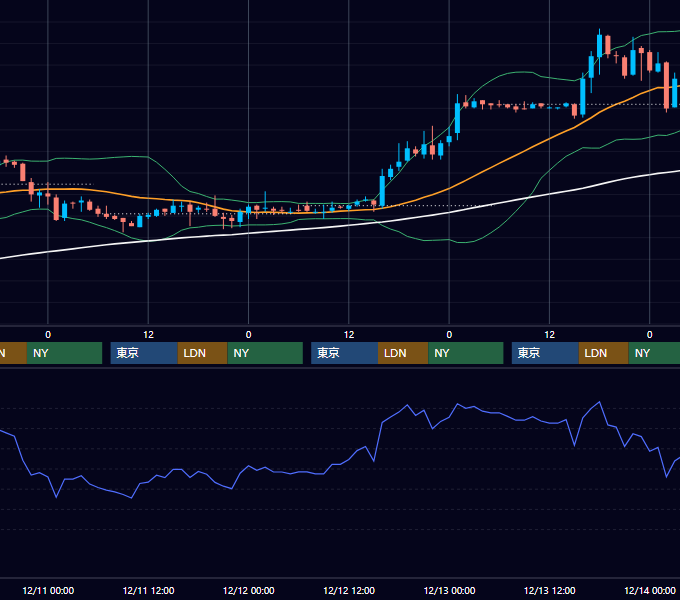Image resolution: width=680 pixels, height=600 pixels.
Task: Click the 12/13 00:00 time axis label
Action: 449,590
